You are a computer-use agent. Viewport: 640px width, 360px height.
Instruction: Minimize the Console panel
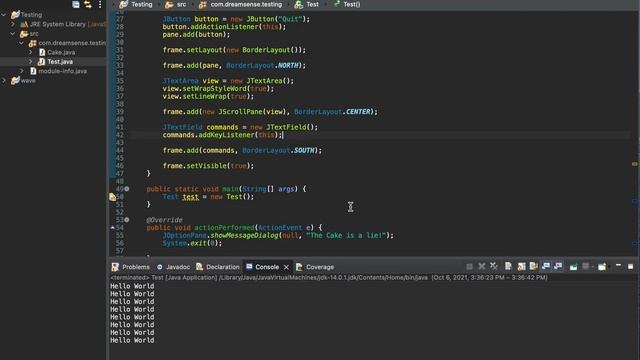point(618,266)
